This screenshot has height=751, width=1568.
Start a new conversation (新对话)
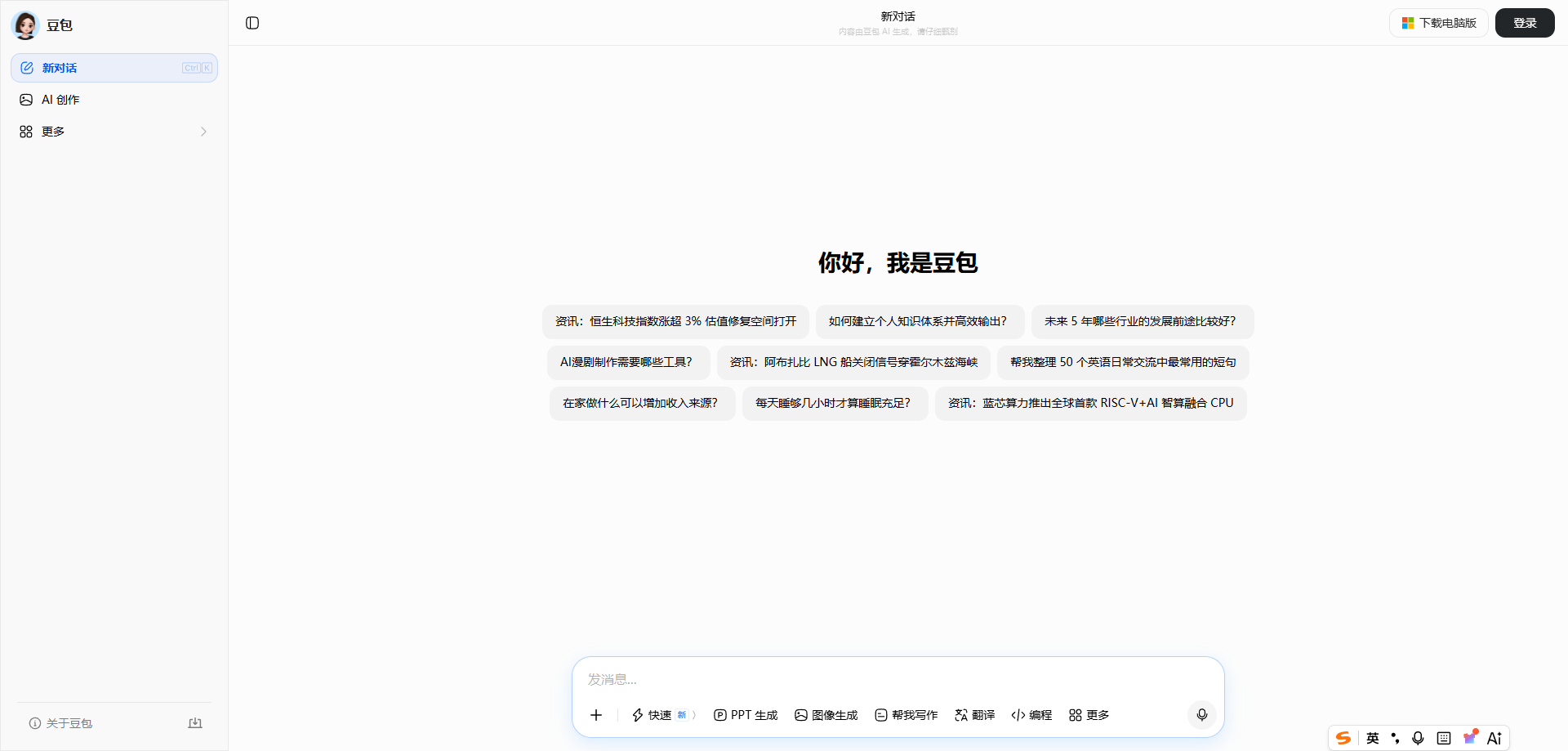[114, 68]
